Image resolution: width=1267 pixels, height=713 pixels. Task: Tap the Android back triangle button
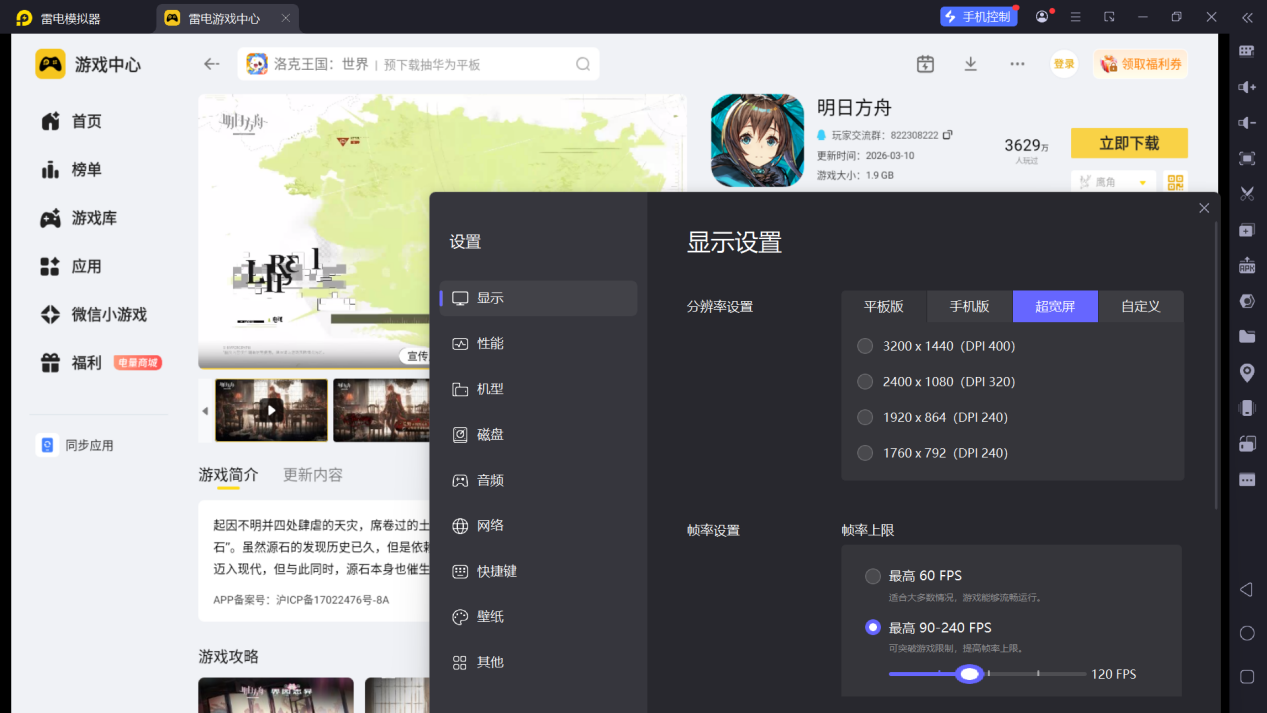(x=1246, y=590)
